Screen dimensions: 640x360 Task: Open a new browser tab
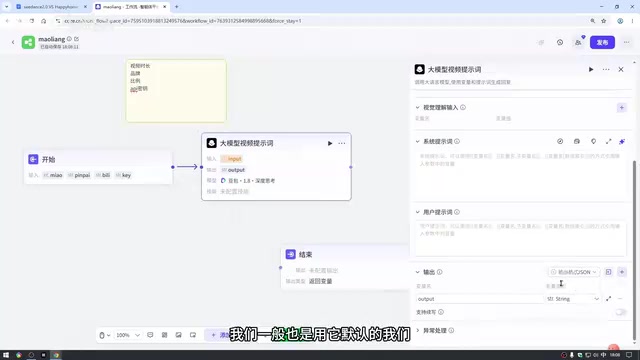pos(177,7)
